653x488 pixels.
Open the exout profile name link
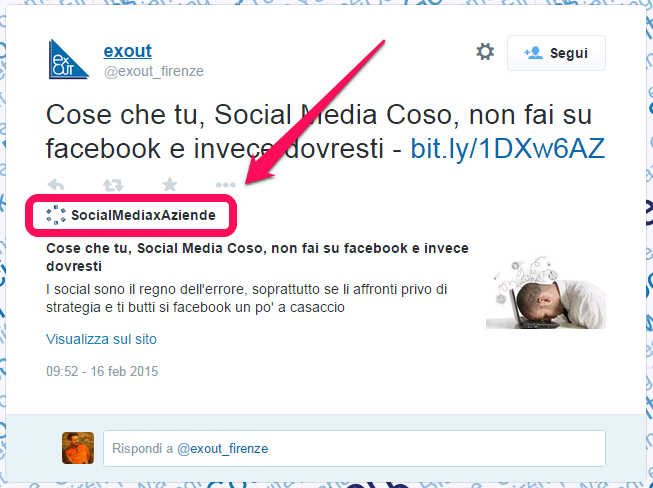127,51
